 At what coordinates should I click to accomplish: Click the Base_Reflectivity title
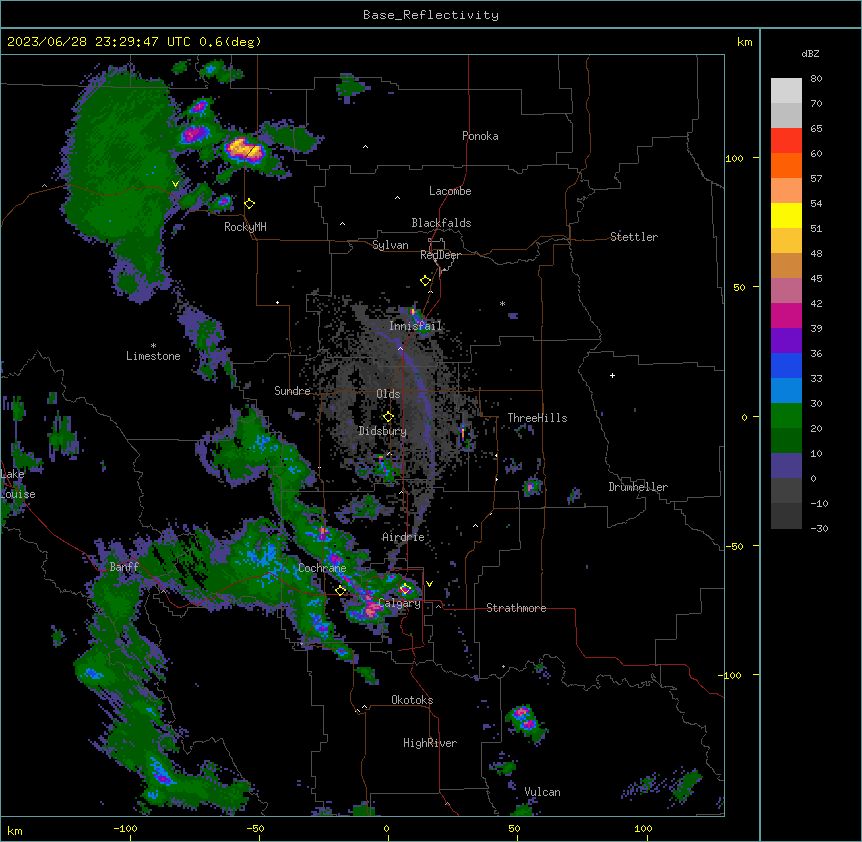431,15
